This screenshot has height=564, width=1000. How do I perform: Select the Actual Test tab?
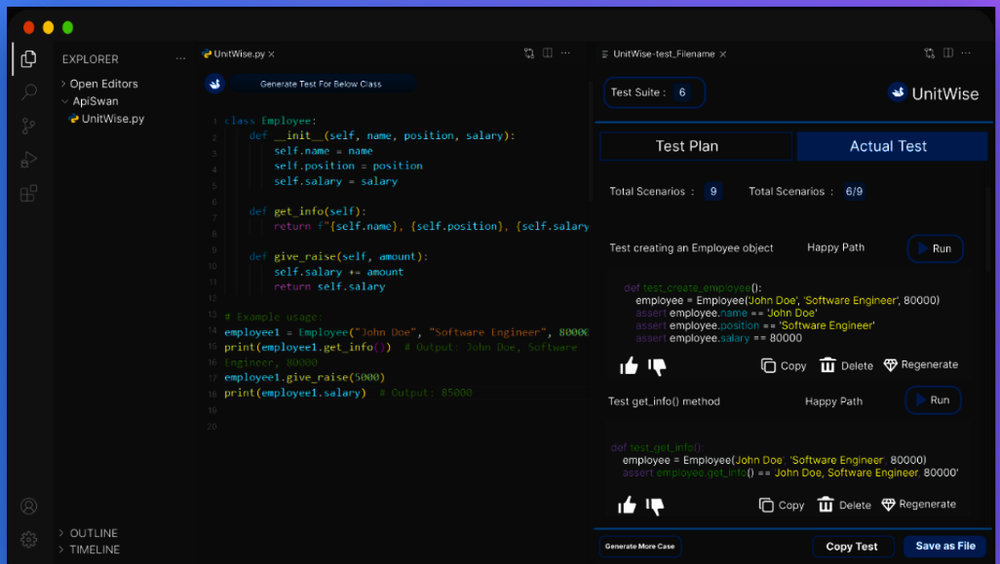click(892, 146)
